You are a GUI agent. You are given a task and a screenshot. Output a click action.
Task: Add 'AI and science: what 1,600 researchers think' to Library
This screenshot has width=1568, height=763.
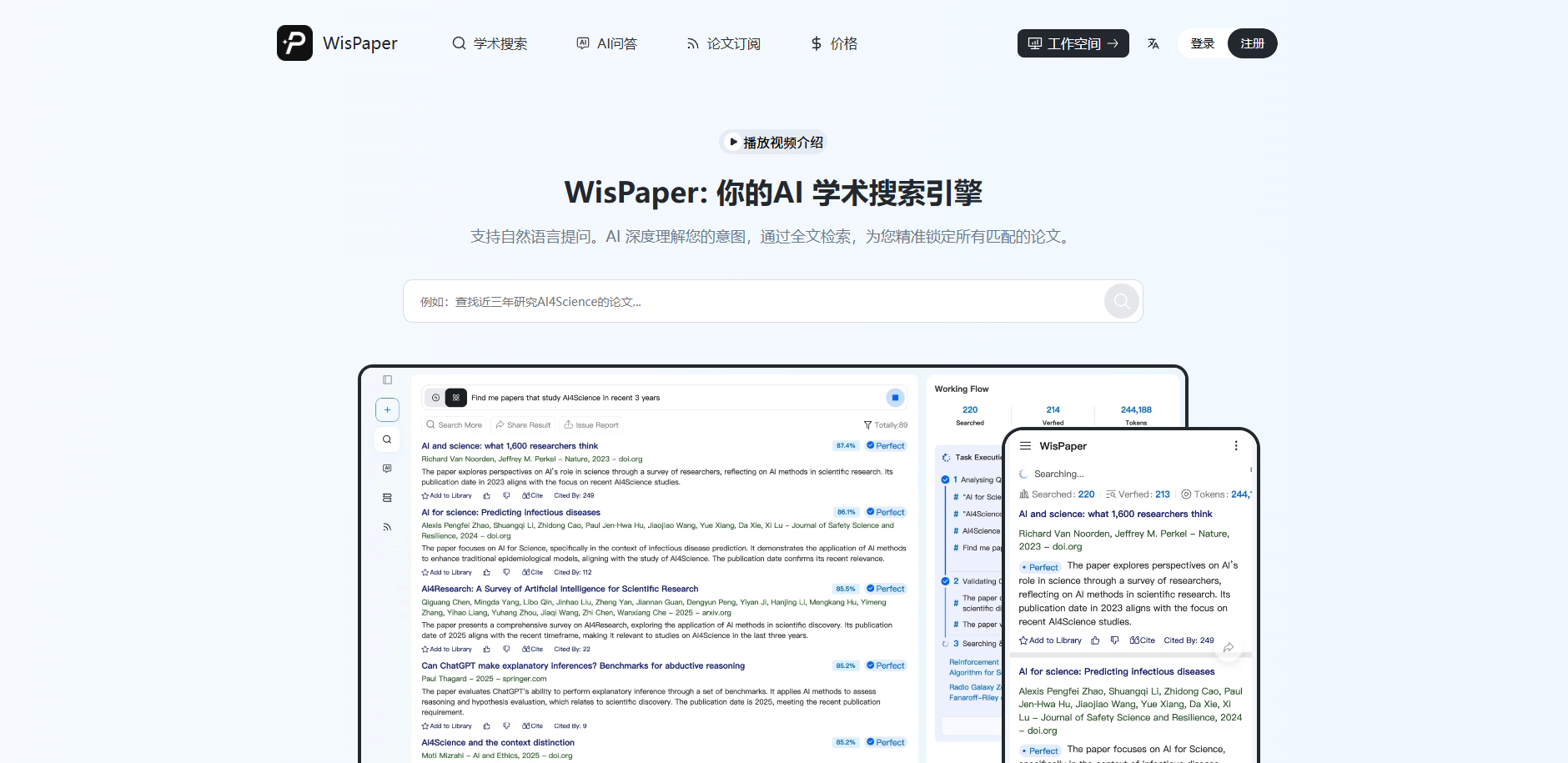(x=446, y=495)
